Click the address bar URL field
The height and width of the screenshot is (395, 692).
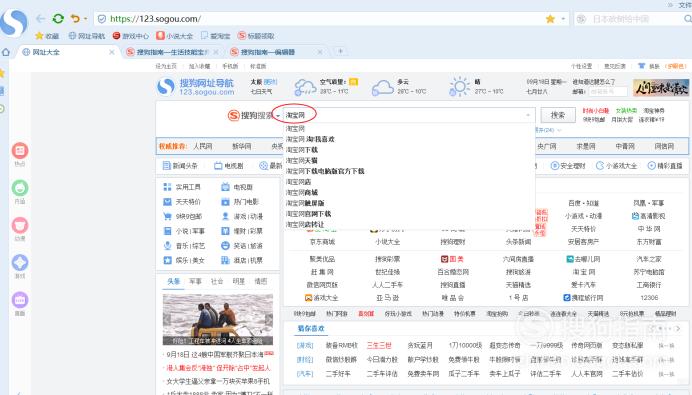pos(327,19)
